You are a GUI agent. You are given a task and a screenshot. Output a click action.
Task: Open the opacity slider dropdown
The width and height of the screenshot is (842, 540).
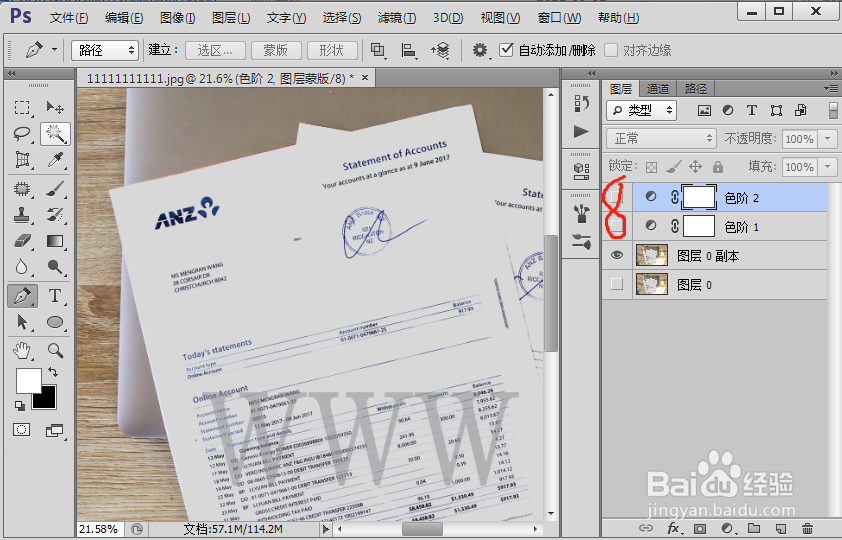point(828,138)
